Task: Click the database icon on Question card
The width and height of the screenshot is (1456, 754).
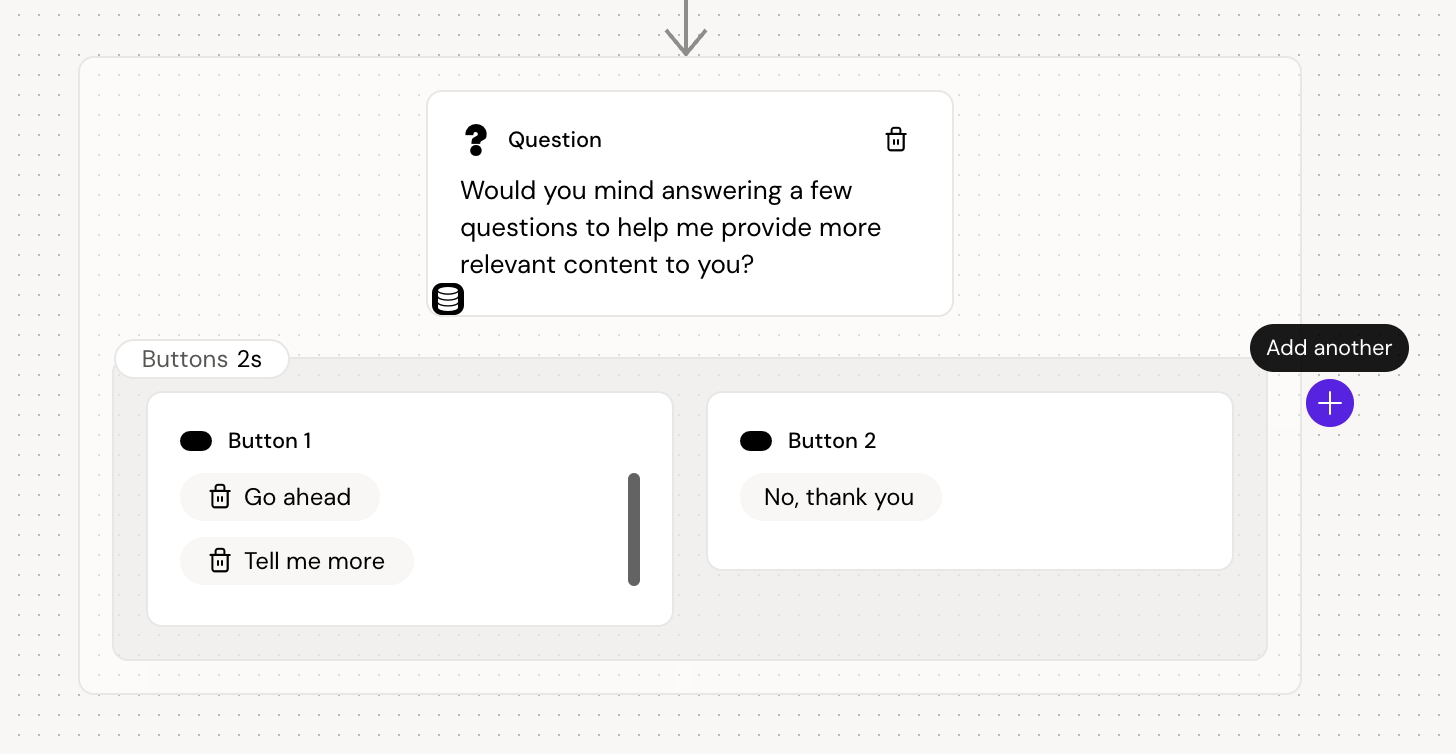Action: coord(448,298)
